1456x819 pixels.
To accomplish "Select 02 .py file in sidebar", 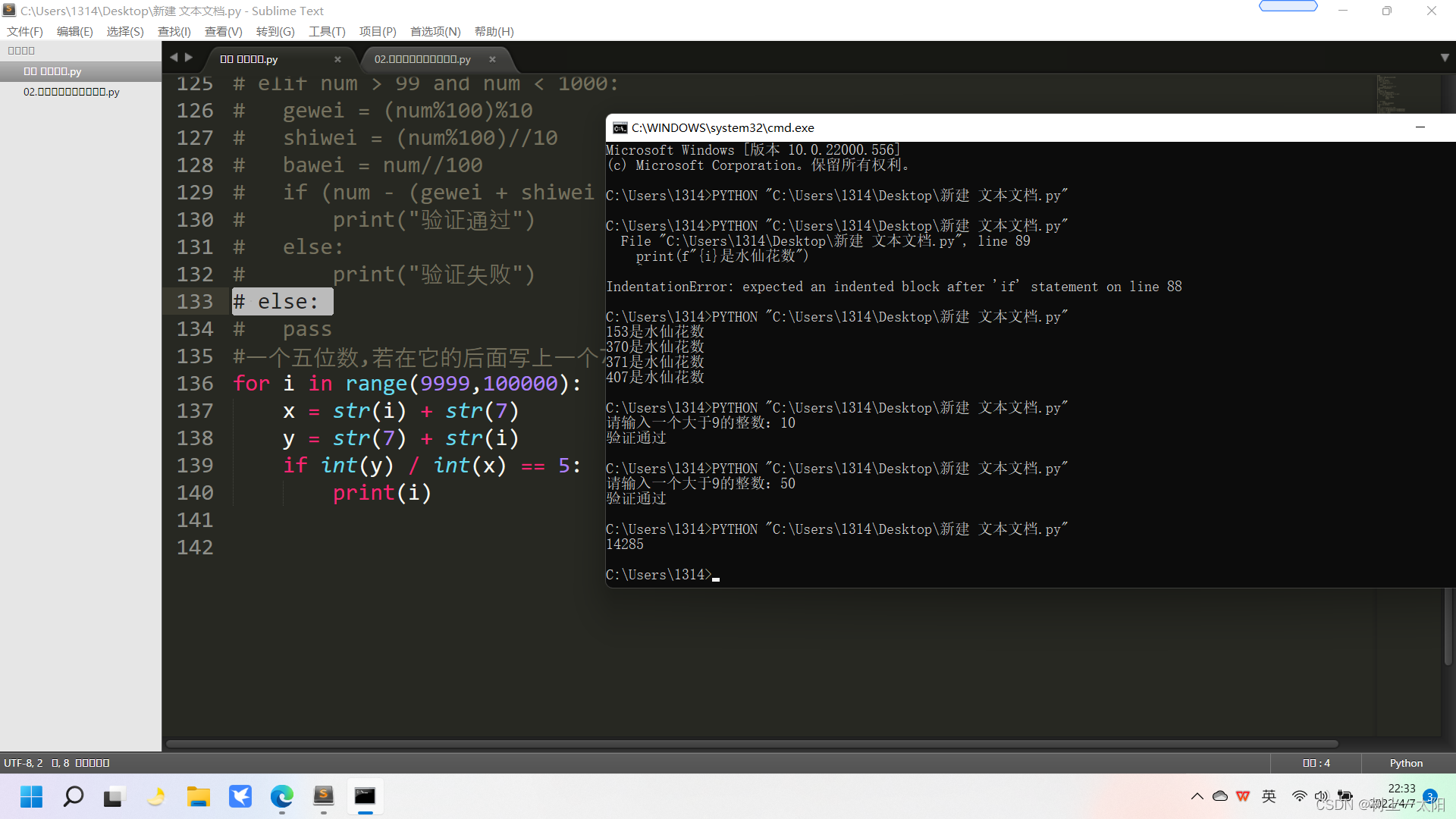I will [71, 92].
